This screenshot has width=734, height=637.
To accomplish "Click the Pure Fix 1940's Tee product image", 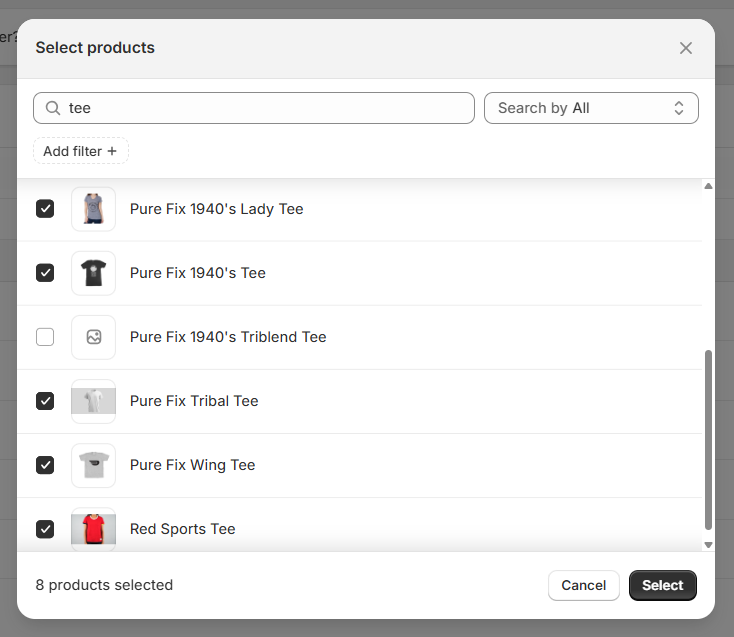I will 93,273.
